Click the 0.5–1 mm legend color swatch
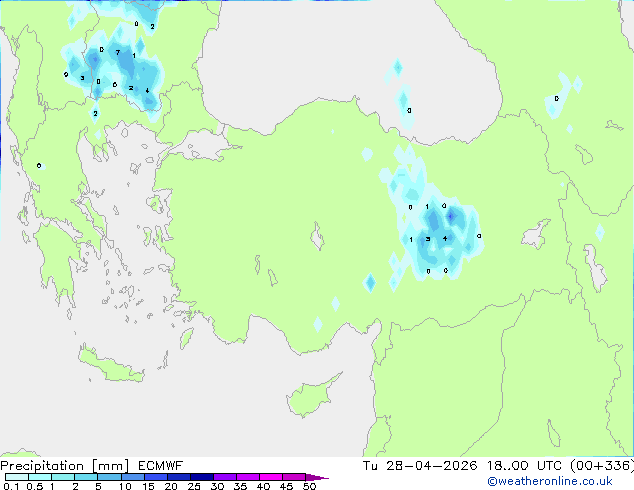 click(x=40, y=477)
